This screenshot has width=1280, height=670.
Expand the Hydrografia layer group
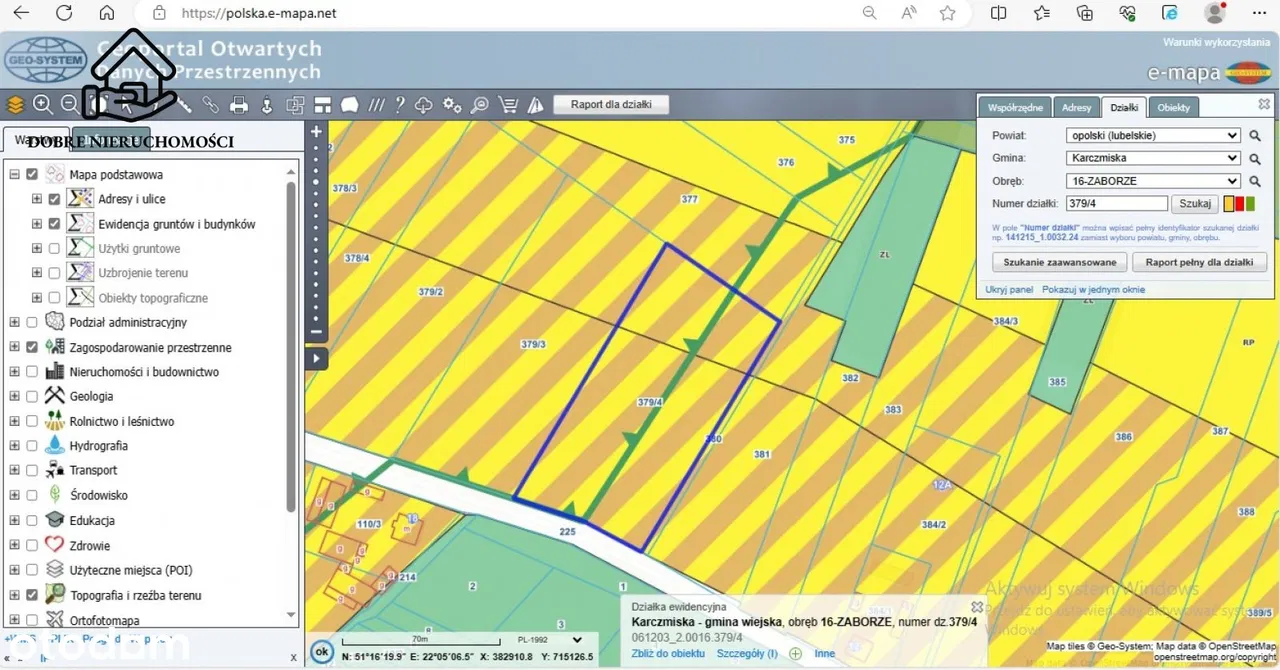[14, 446]
